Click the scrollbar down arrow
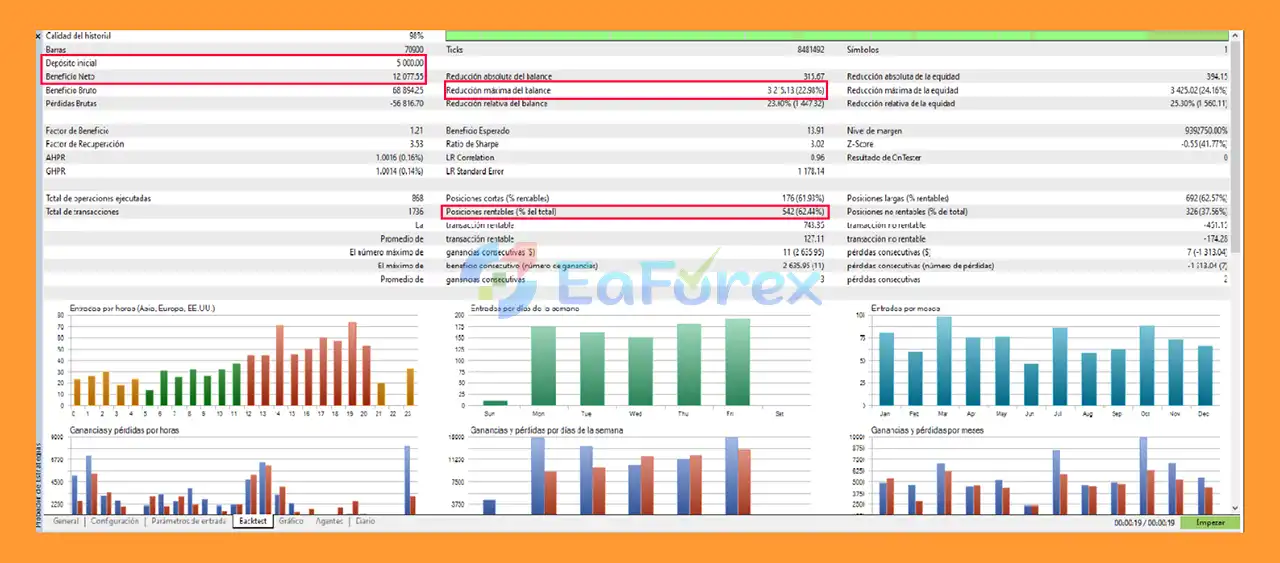 pyautogui.click(x=1236, y=508)
